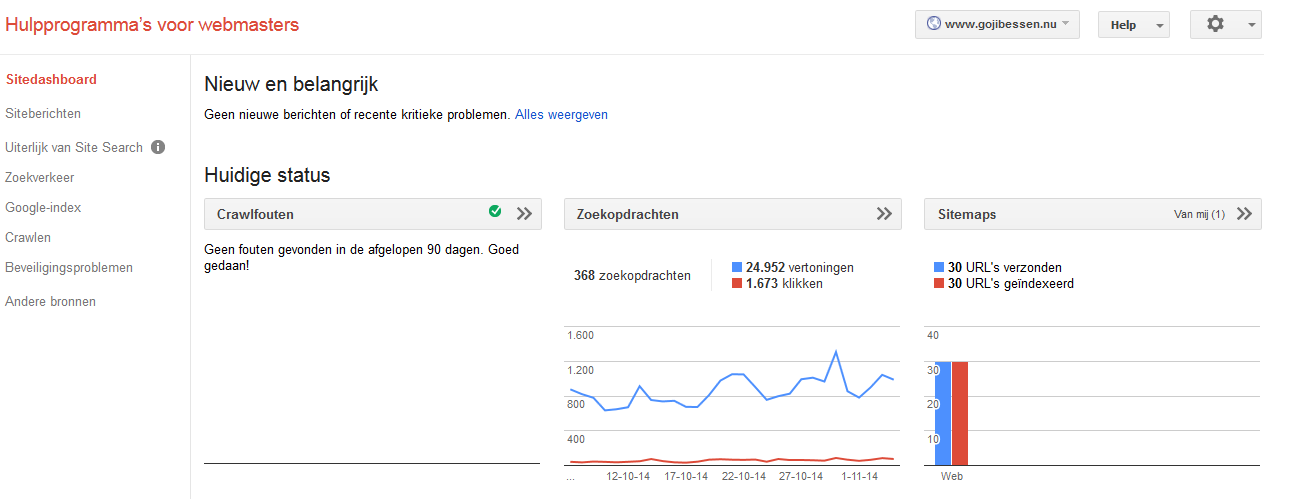Viewport: 1290px width, 499px height.
Task: Select Siteberichten in the sidebar
Action: (x=43, y=114)
